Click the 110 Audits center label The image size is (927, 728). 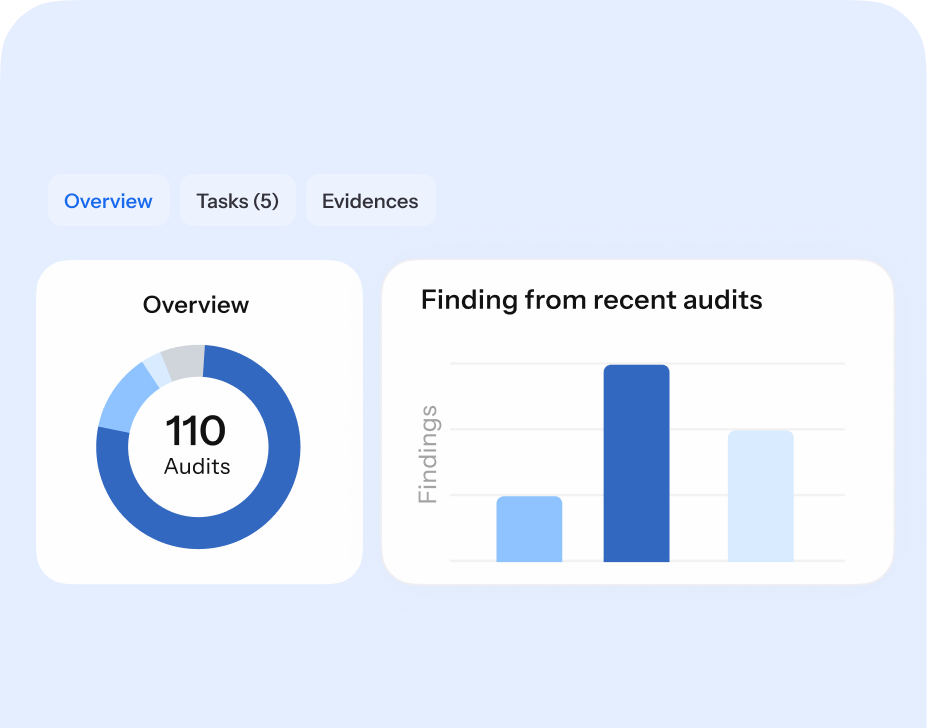[196, 445]
